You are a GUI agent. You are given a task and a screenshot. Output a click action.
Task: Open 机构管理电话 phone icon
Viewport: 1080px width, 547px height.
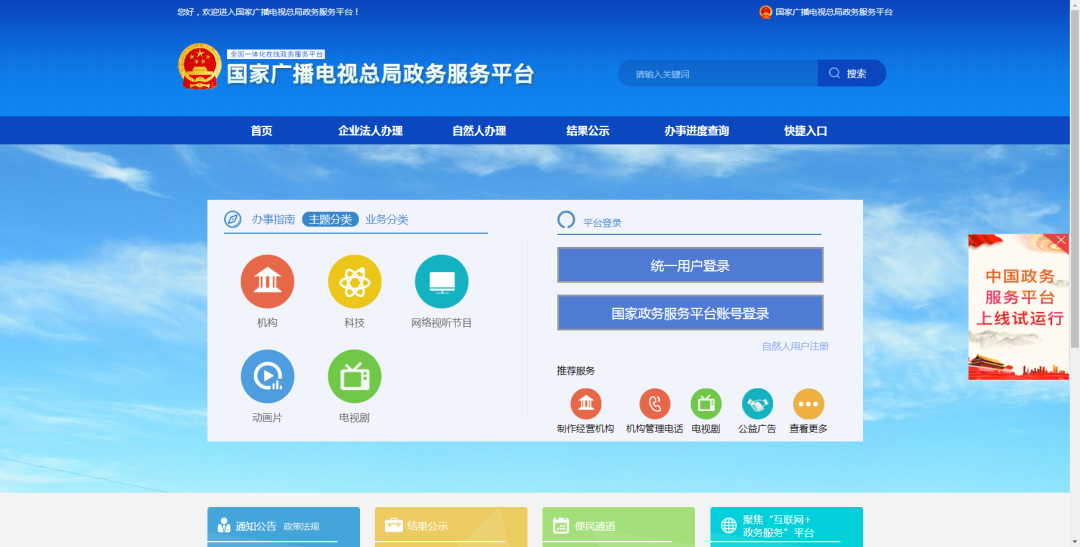click(654, 404)
